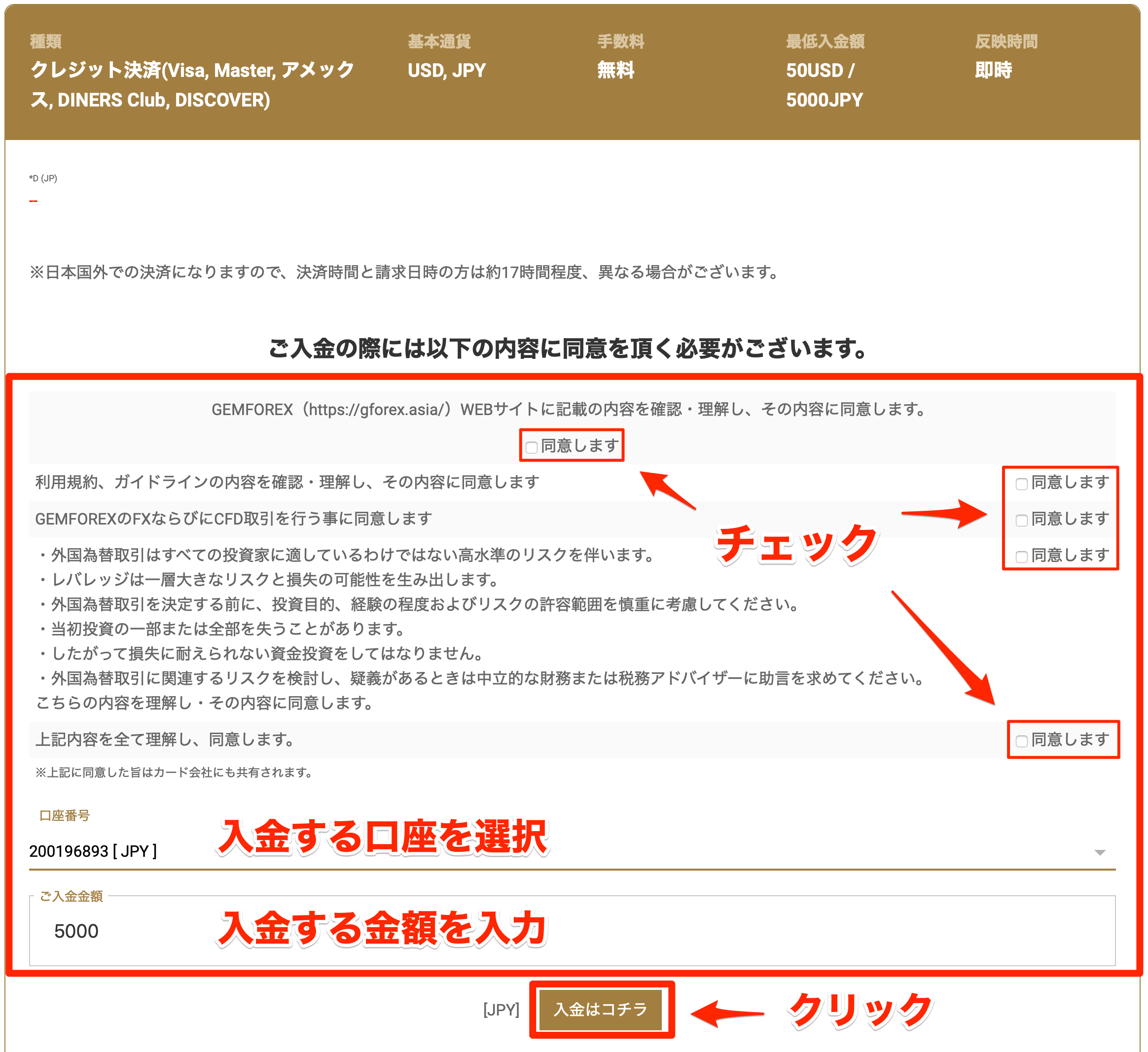
Task: Check agreement box under GEMFOREX website terms
Action: coord(532,448)
